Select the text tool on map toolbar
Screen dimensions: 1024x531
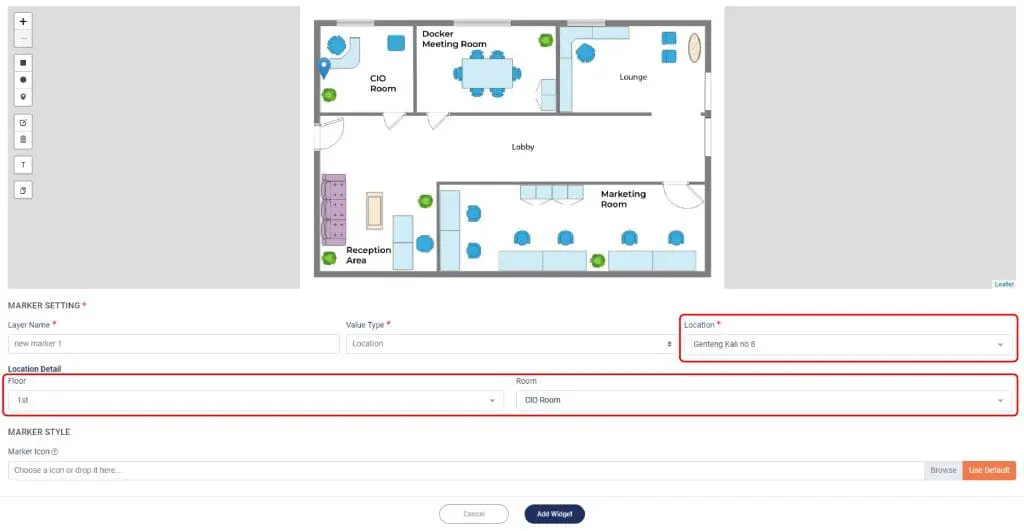23,164
